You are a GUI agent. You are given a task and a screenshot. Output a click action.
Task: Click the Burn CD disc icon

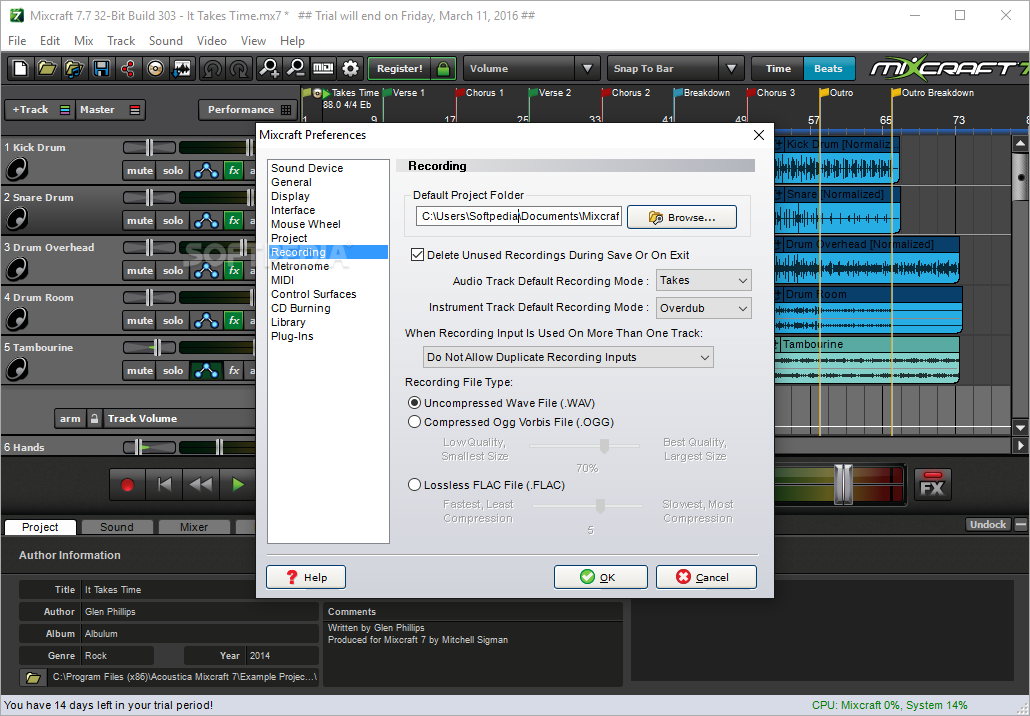[155, 68]
